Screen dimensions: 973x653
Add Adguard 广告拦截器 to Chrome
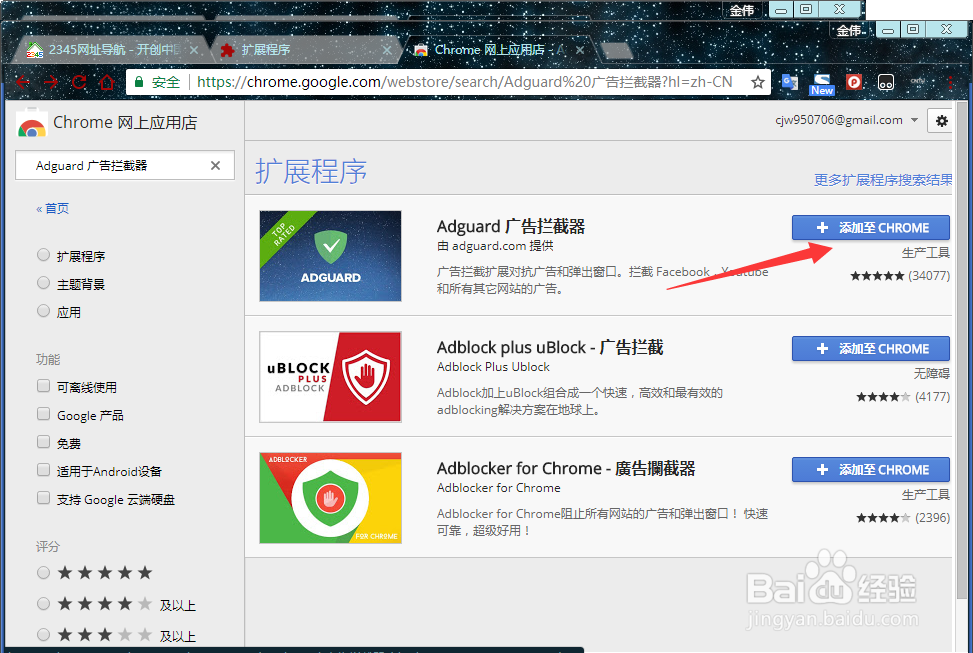pos(871,228)
